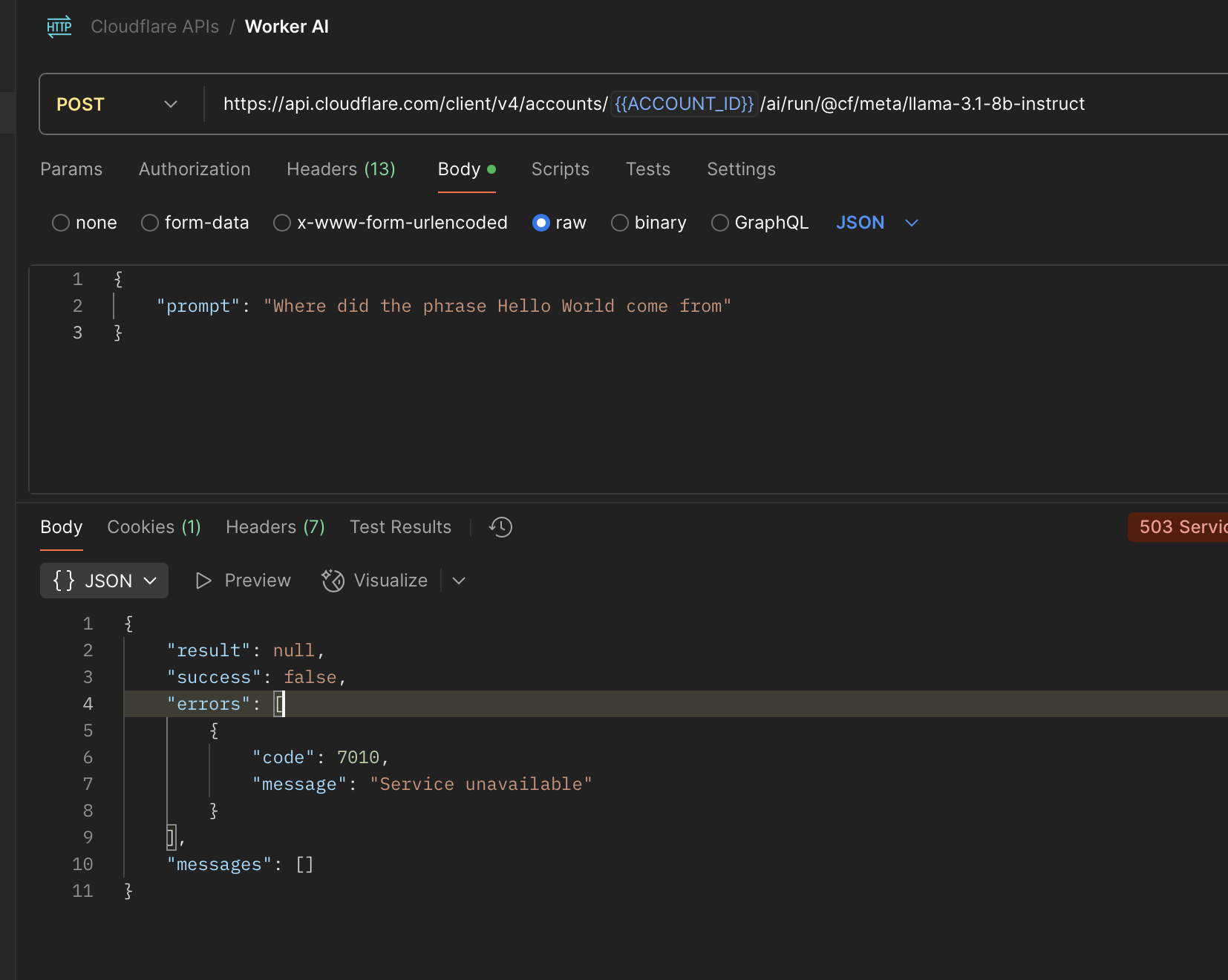Go to the Scripts tab

tap(560, 169)
